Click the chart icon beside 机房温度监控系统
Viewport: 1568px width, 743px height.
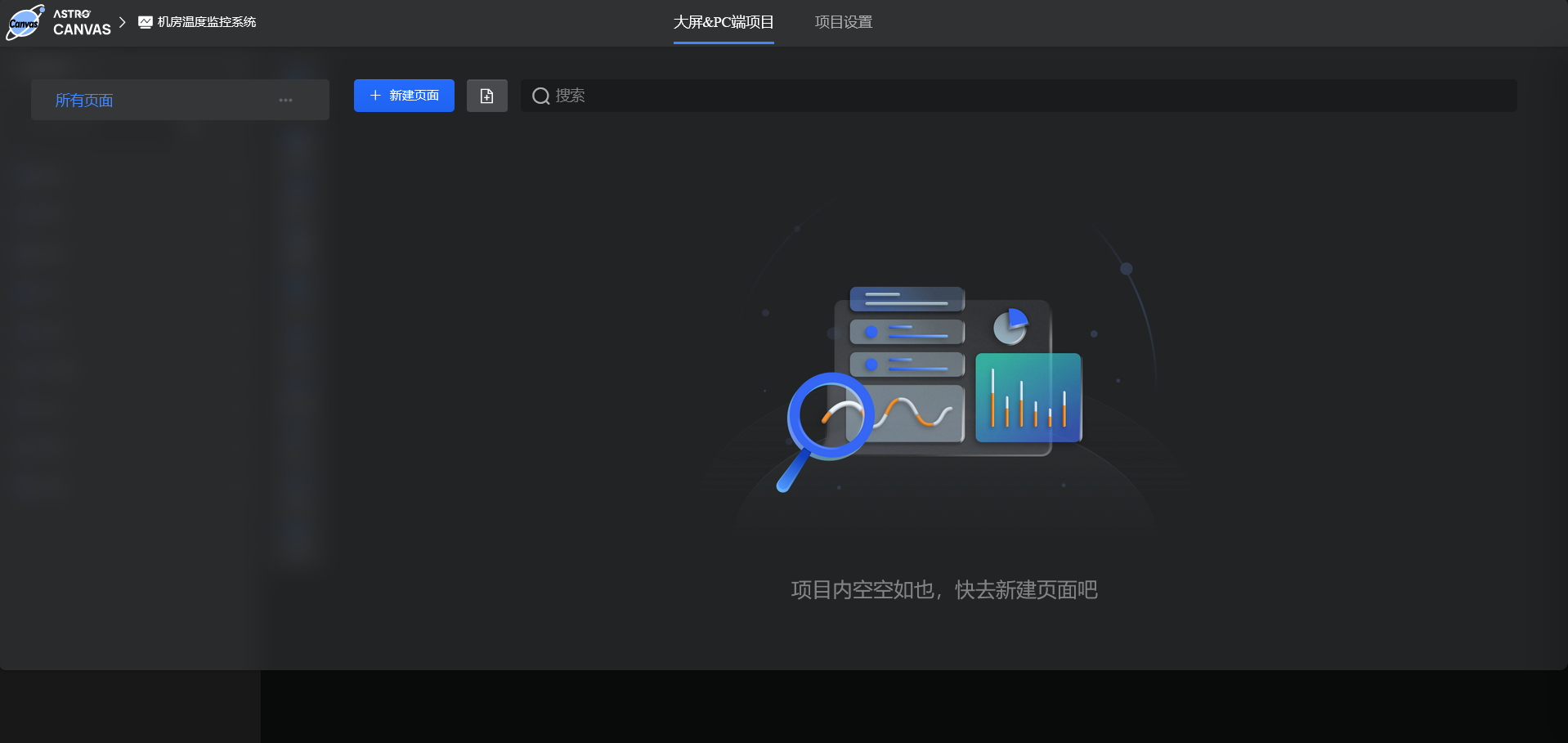(144, 22)
